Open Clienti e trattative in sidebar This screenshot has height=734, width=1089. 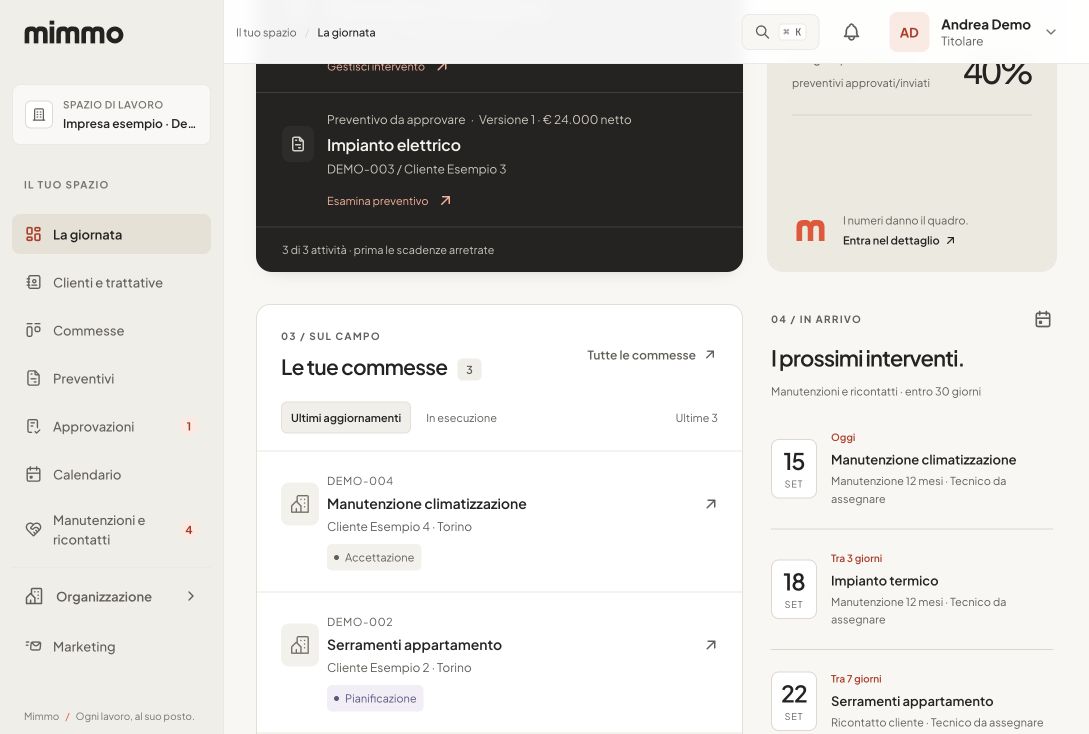coord(111,283)
